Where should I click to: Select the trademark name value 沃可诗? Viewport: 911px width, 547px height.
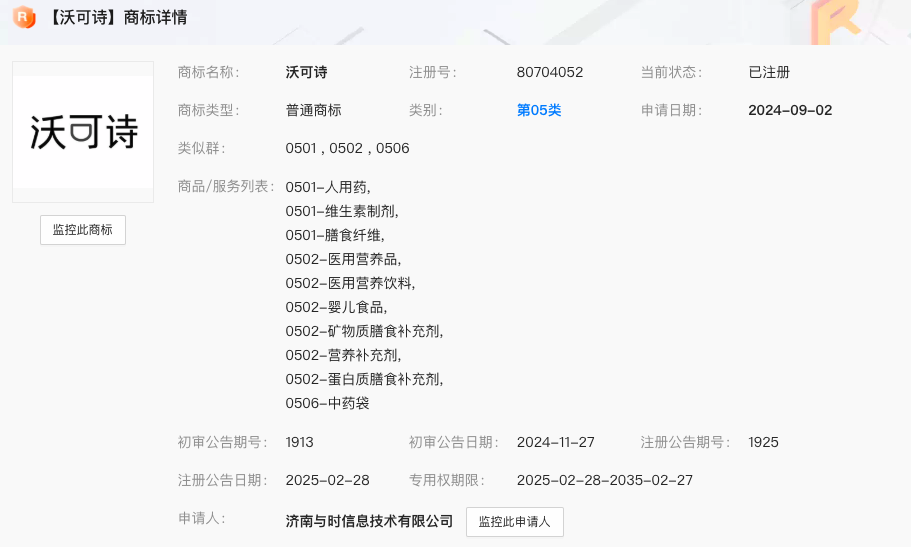pyautogui.click(x=306, y=72)
